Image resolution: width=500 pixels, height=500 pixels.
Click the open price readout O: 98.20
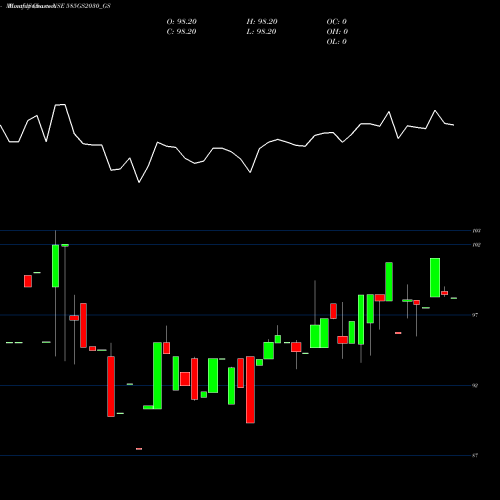tap(182, 22)
